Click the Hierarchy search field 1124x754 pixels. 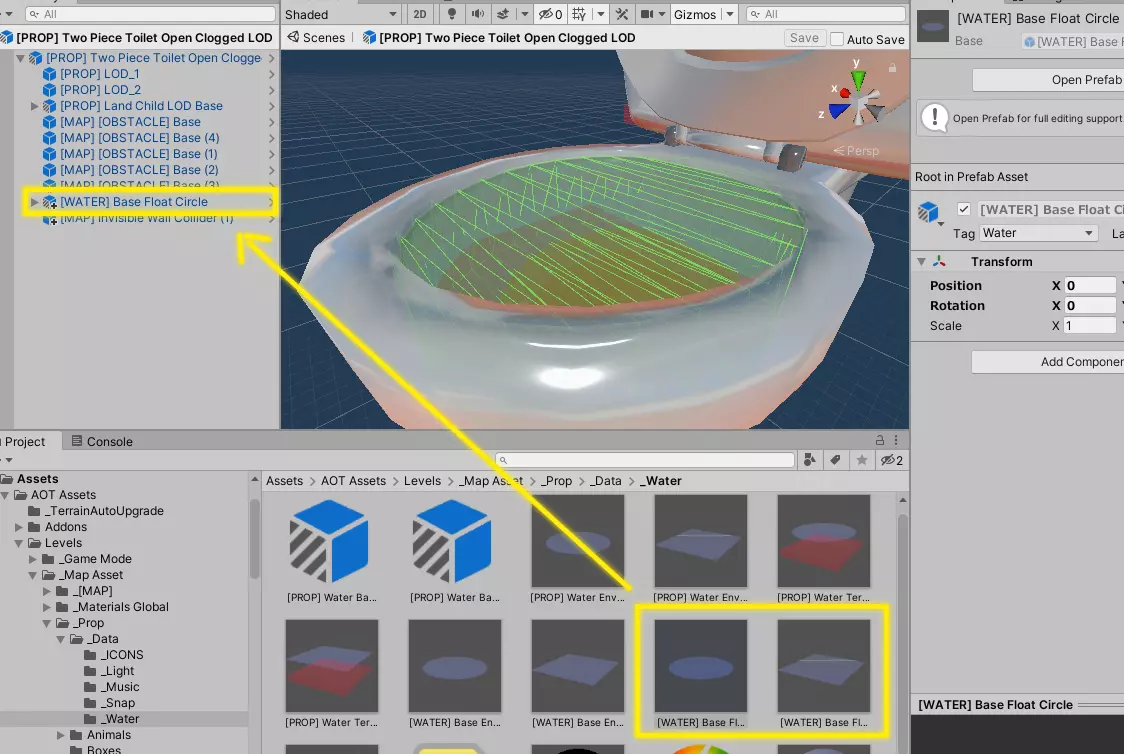click(x=151, y=14)
